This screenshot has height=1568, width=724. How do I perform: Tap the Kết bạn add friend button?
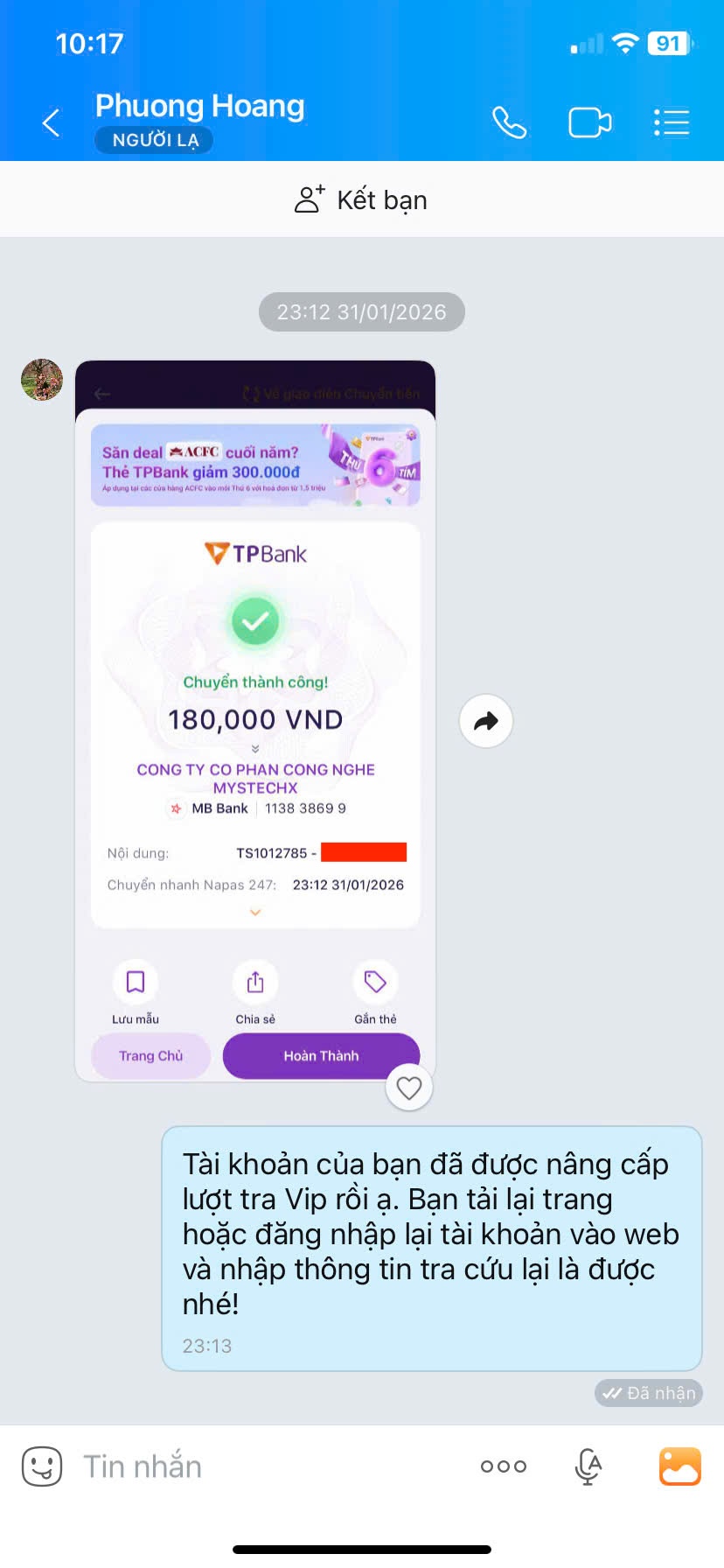tap(361, 199)
